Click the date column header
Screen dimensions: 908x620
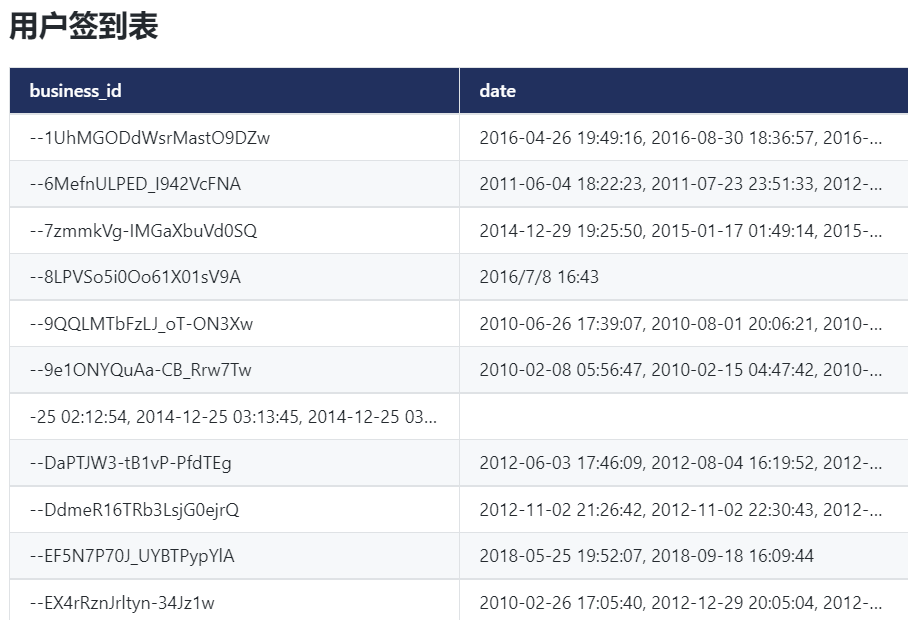[498, 91]
